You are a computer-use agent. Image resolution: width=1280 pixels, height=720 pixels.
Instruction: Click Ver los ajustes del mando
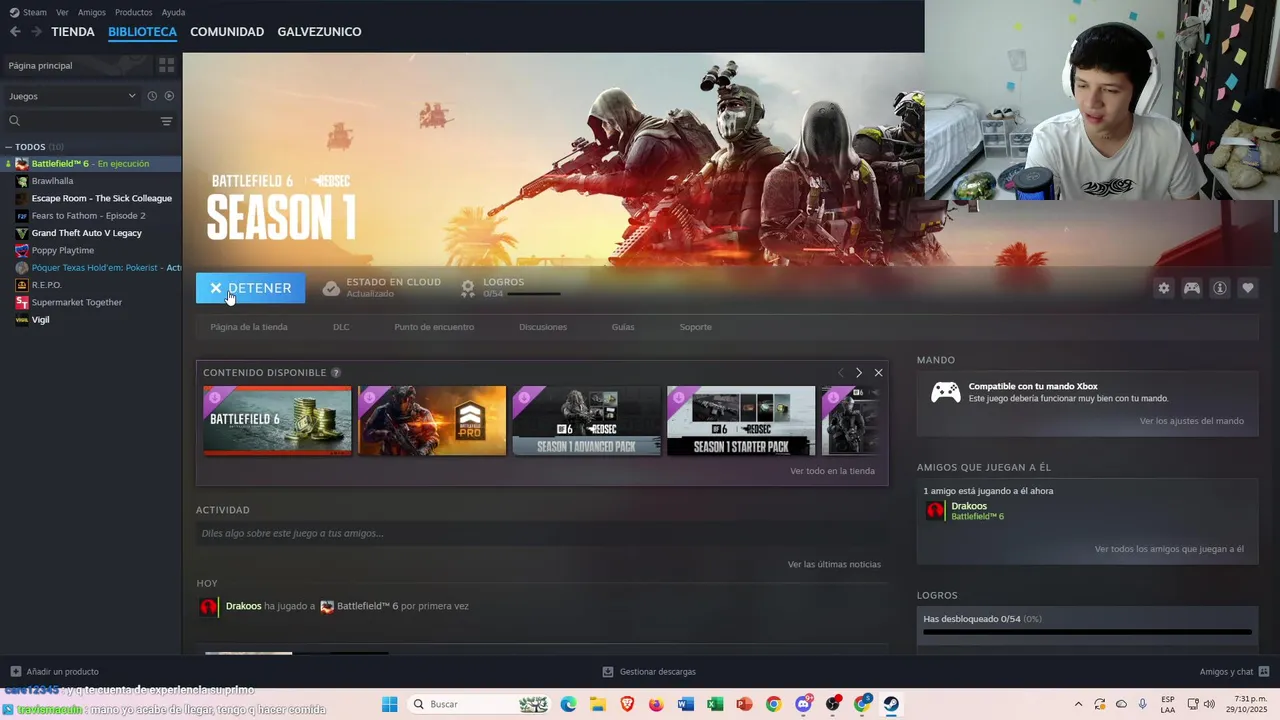tap(1192, 421)
